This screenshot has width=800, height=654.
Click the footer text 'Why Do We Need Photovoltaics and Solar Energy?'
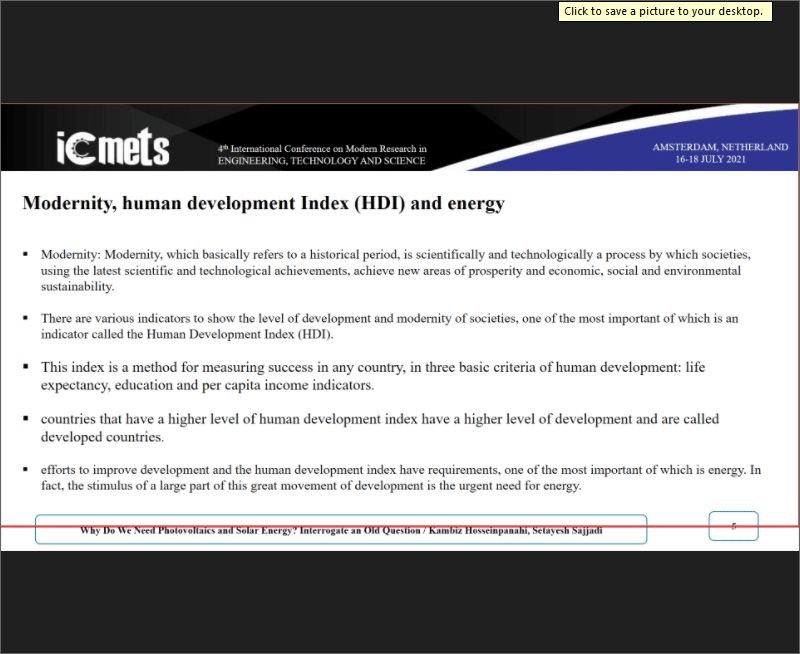tap(188, 531)
